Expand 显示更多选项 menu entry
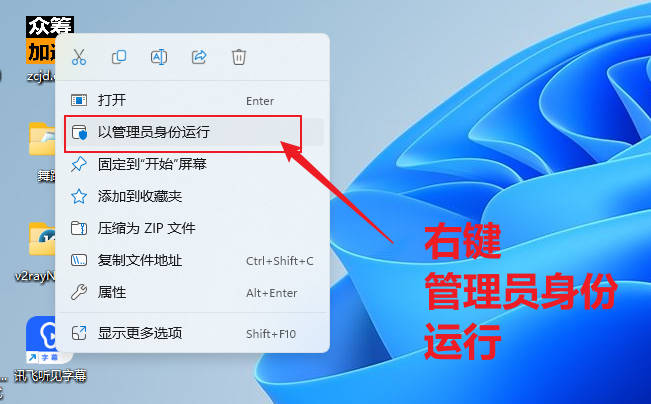651x404 pixels. [193, 333]
